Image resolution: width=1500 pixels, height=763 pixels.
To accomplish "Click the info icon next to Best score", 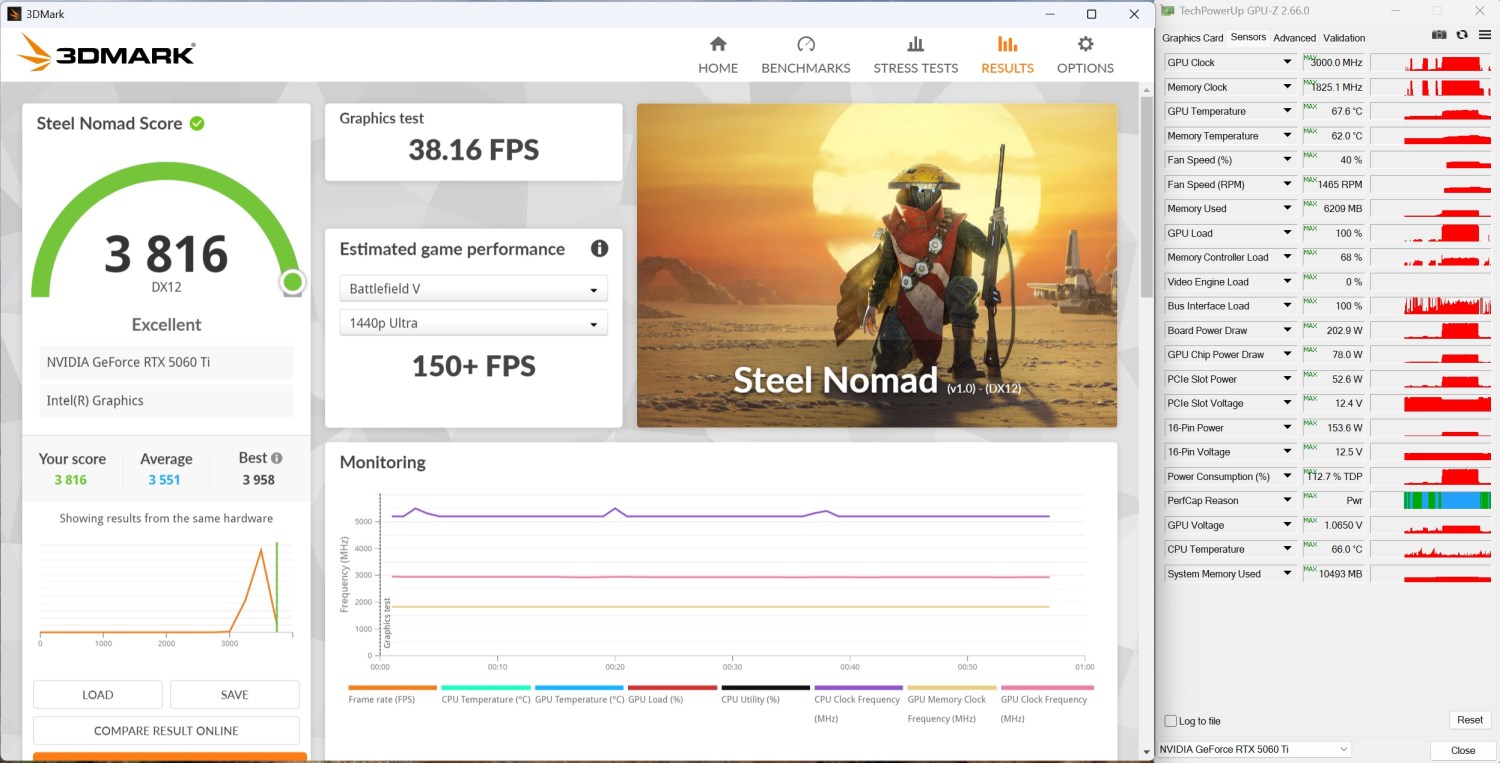I will 277,458.
